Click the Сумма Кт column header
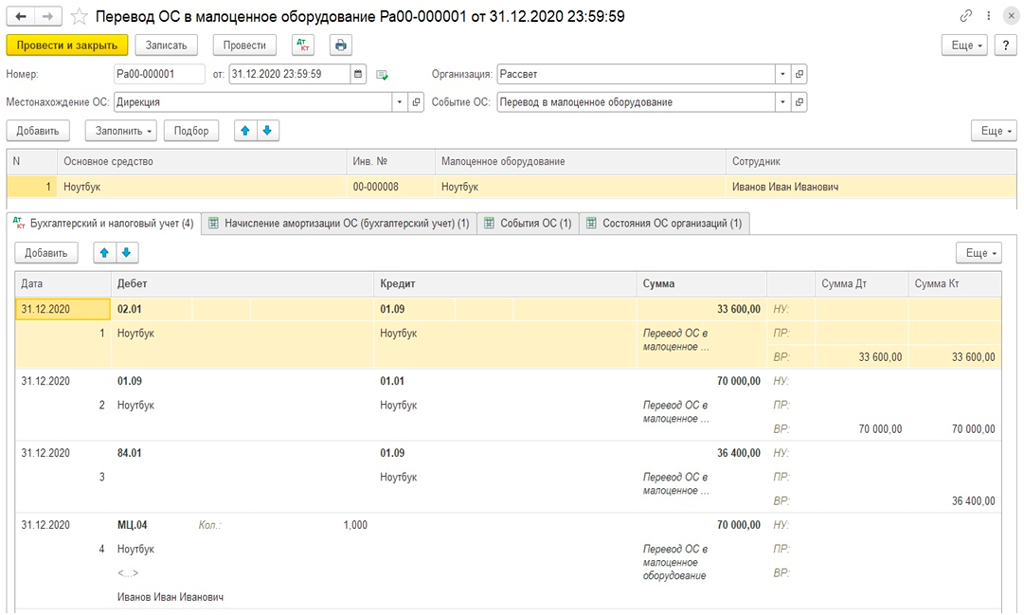Screen dimensions: 1024x615 [x=954, y=284]
